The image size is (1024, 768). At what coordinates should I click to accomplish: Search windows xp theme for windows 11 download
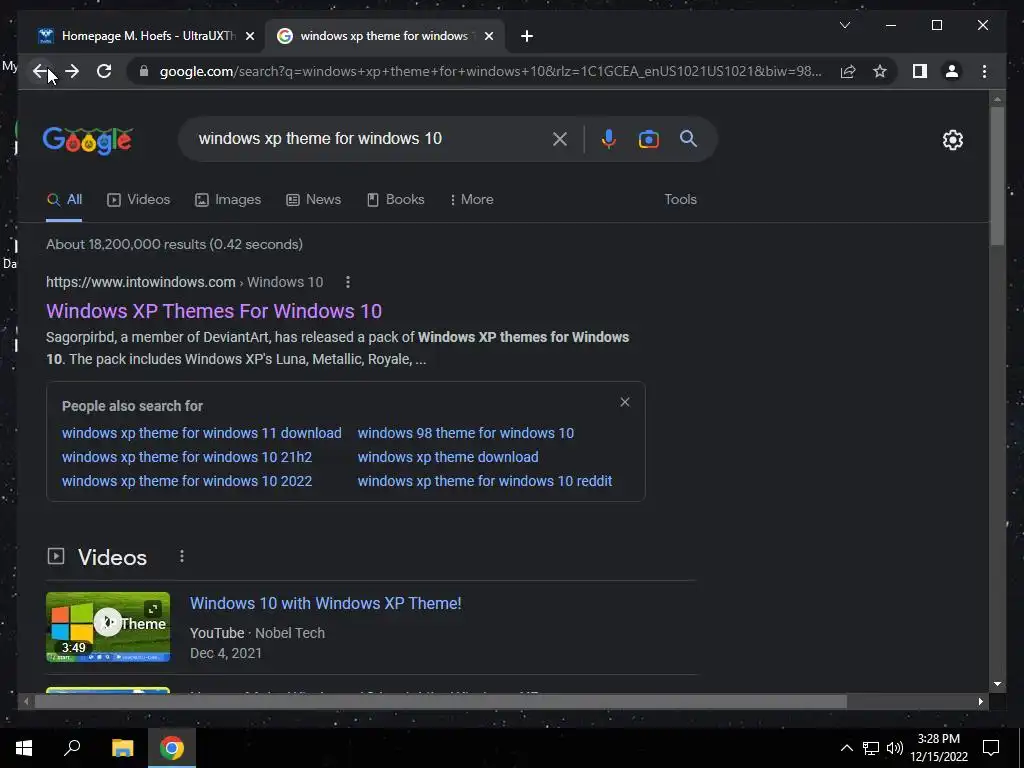pos(201,433)
